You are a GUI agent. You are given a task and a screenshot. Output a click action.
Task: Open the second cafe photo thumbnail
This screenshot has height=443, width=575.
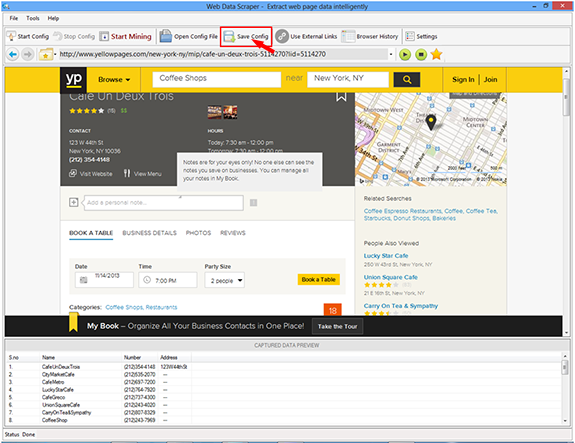(230, 112)
